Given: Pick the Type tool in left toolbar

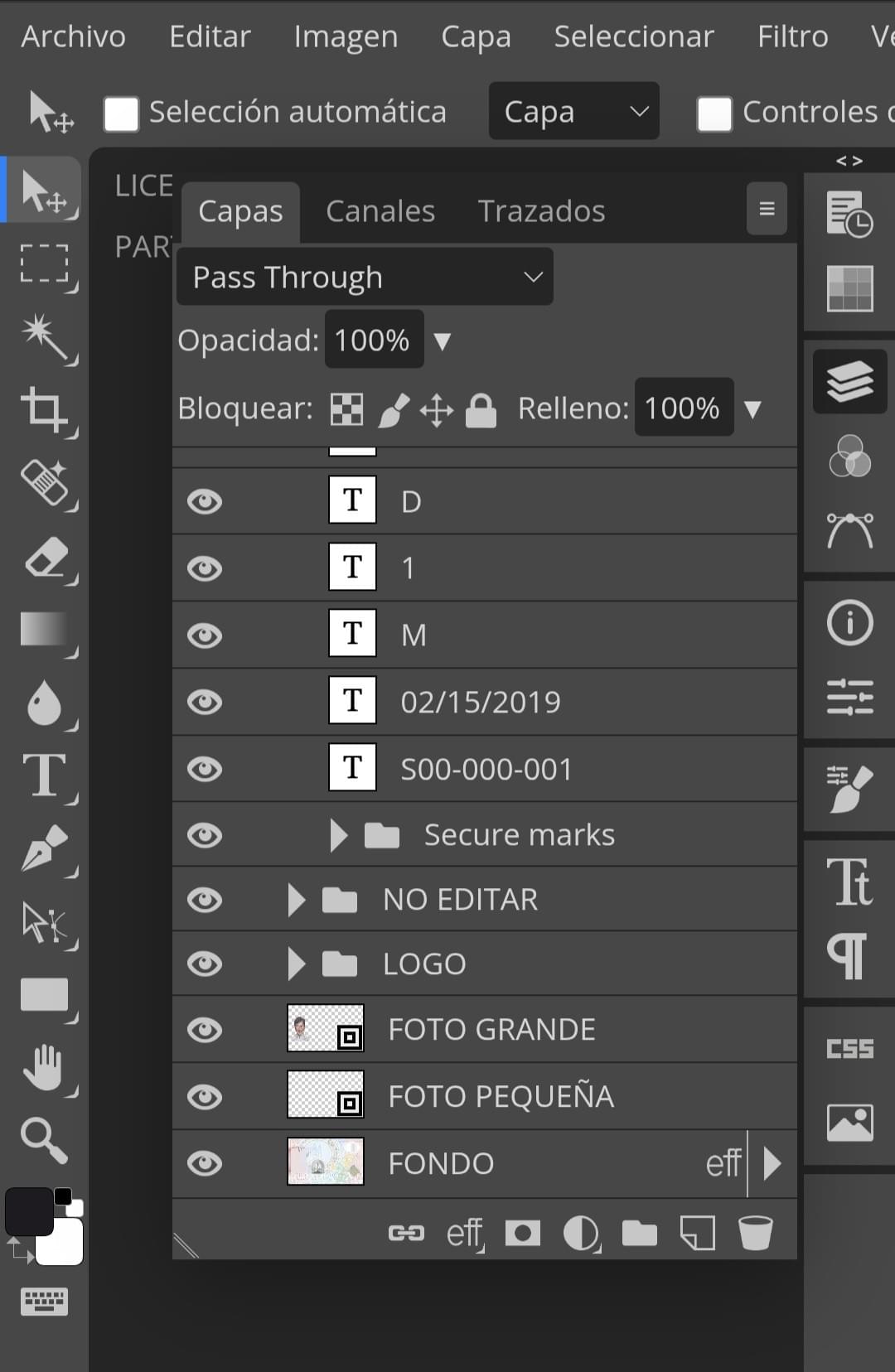Looking at the screenshot, I should tap(45, 776).
